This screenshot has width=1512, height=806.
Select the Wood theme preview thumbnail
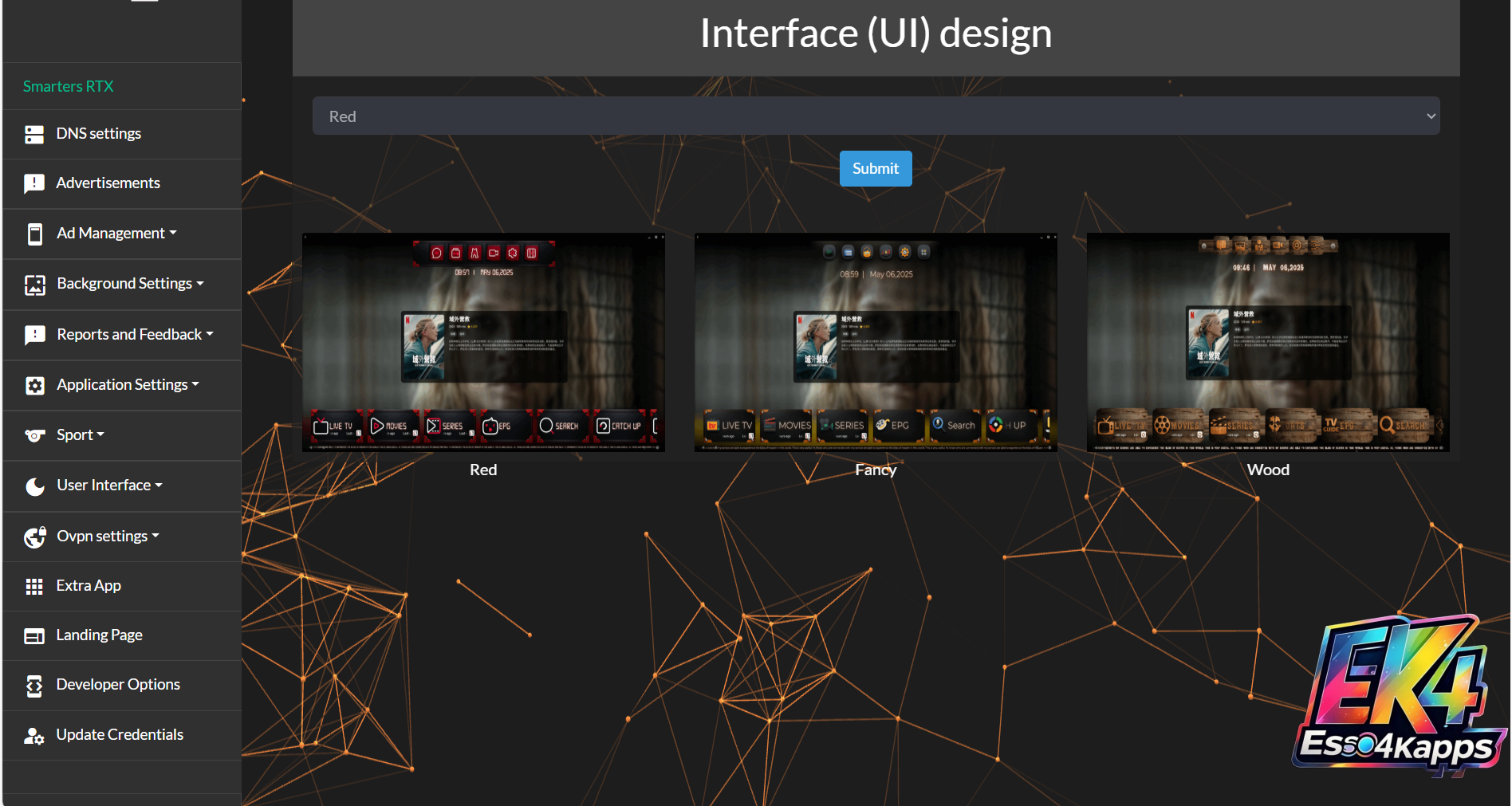click(1268, 343)
